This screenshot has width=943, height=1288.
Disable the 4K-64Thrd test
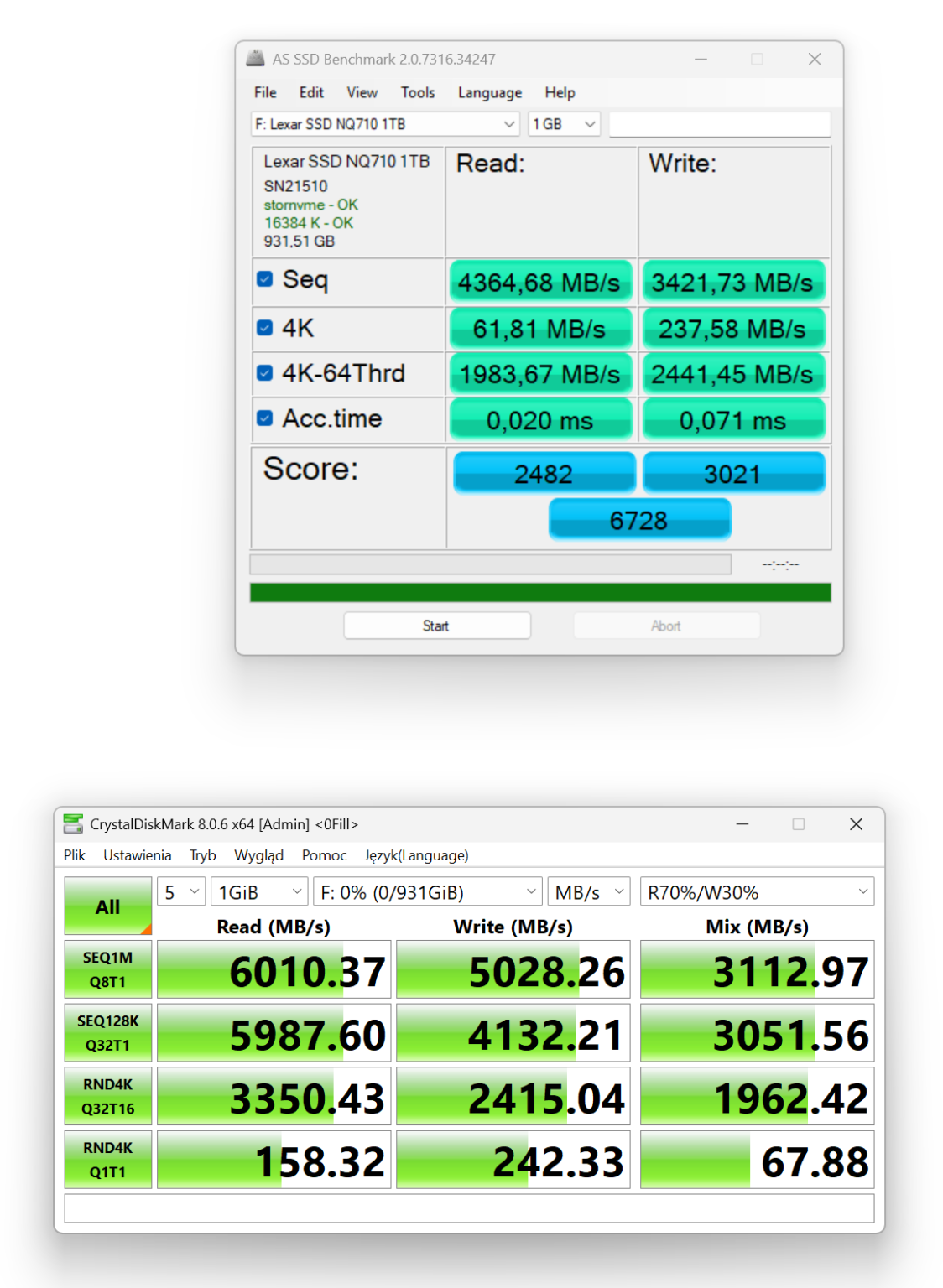(265, 372)
